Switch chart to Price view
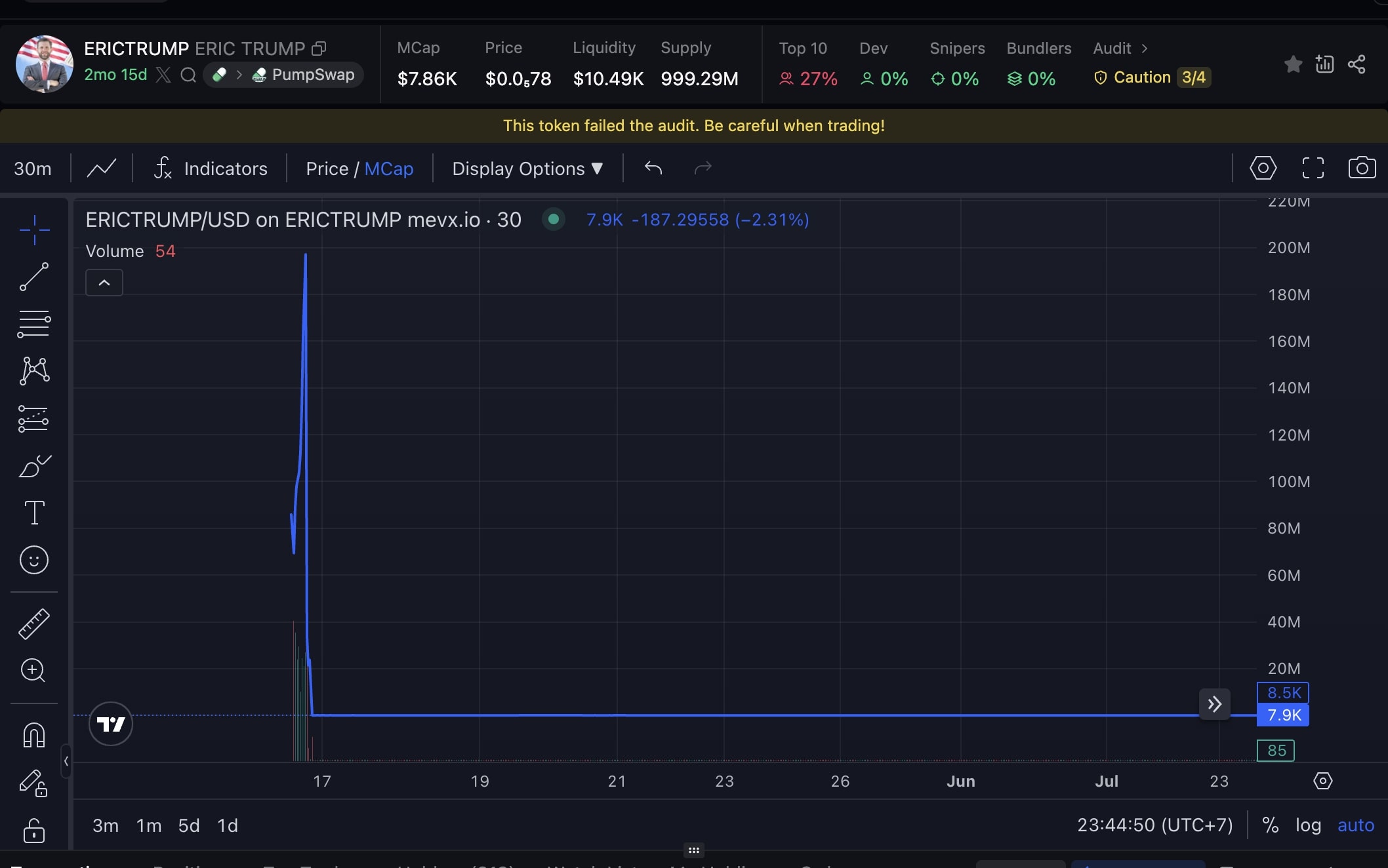This screenshot has width=1388, height=868. click(x=327, y=168)
